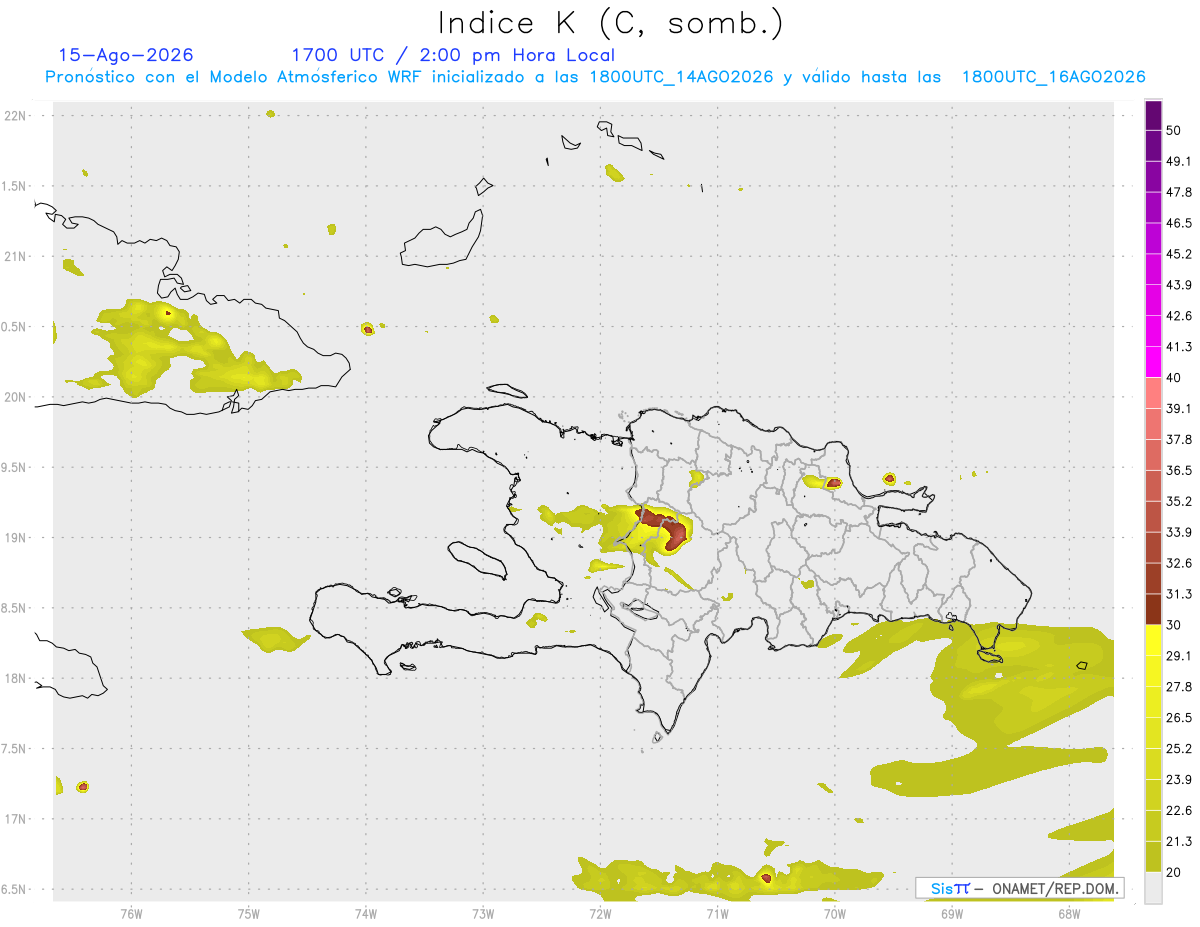Click the "76W" longitude label
The height and width of the screenshot is (927, 1200).
pyautogui.click(x=131, y=914)
